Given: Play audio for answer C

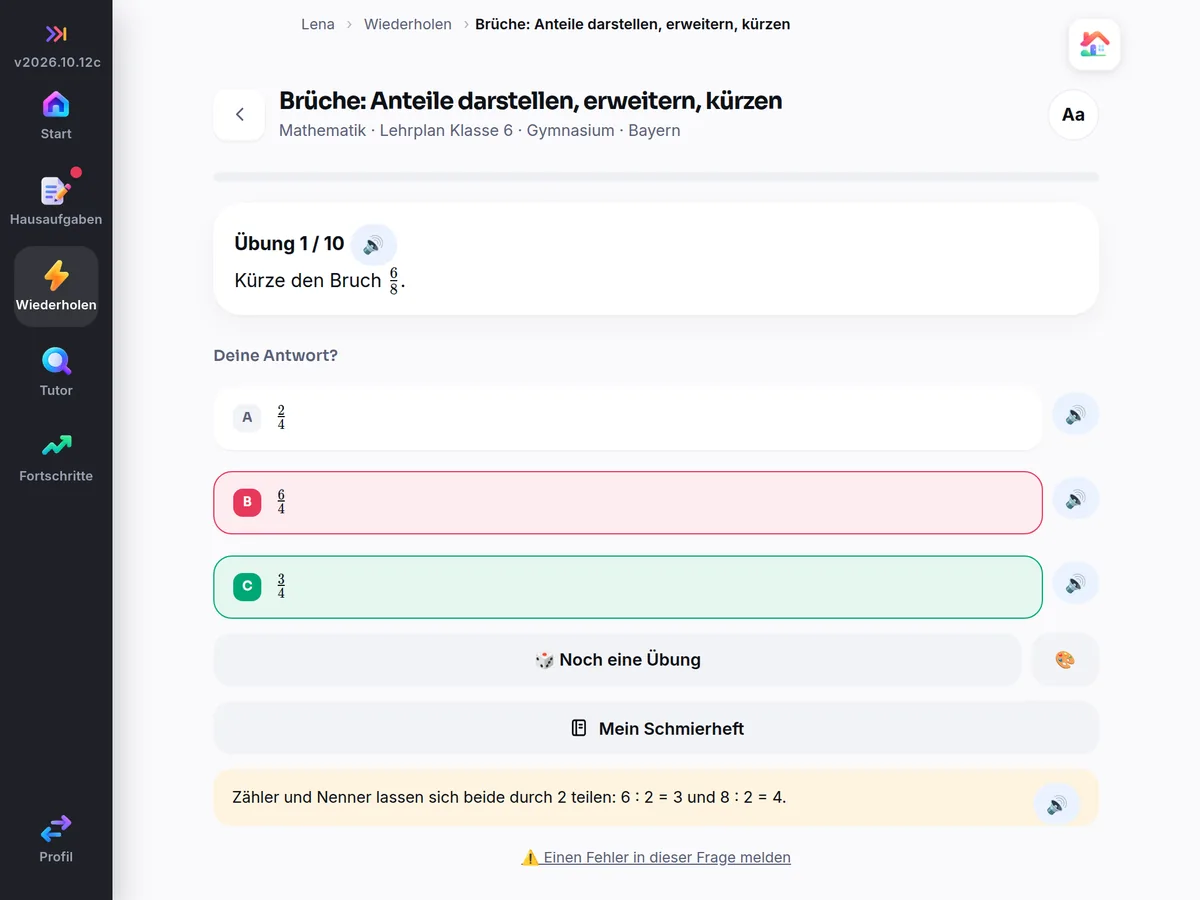Looking at the screenshot, I should point(1075,584).
